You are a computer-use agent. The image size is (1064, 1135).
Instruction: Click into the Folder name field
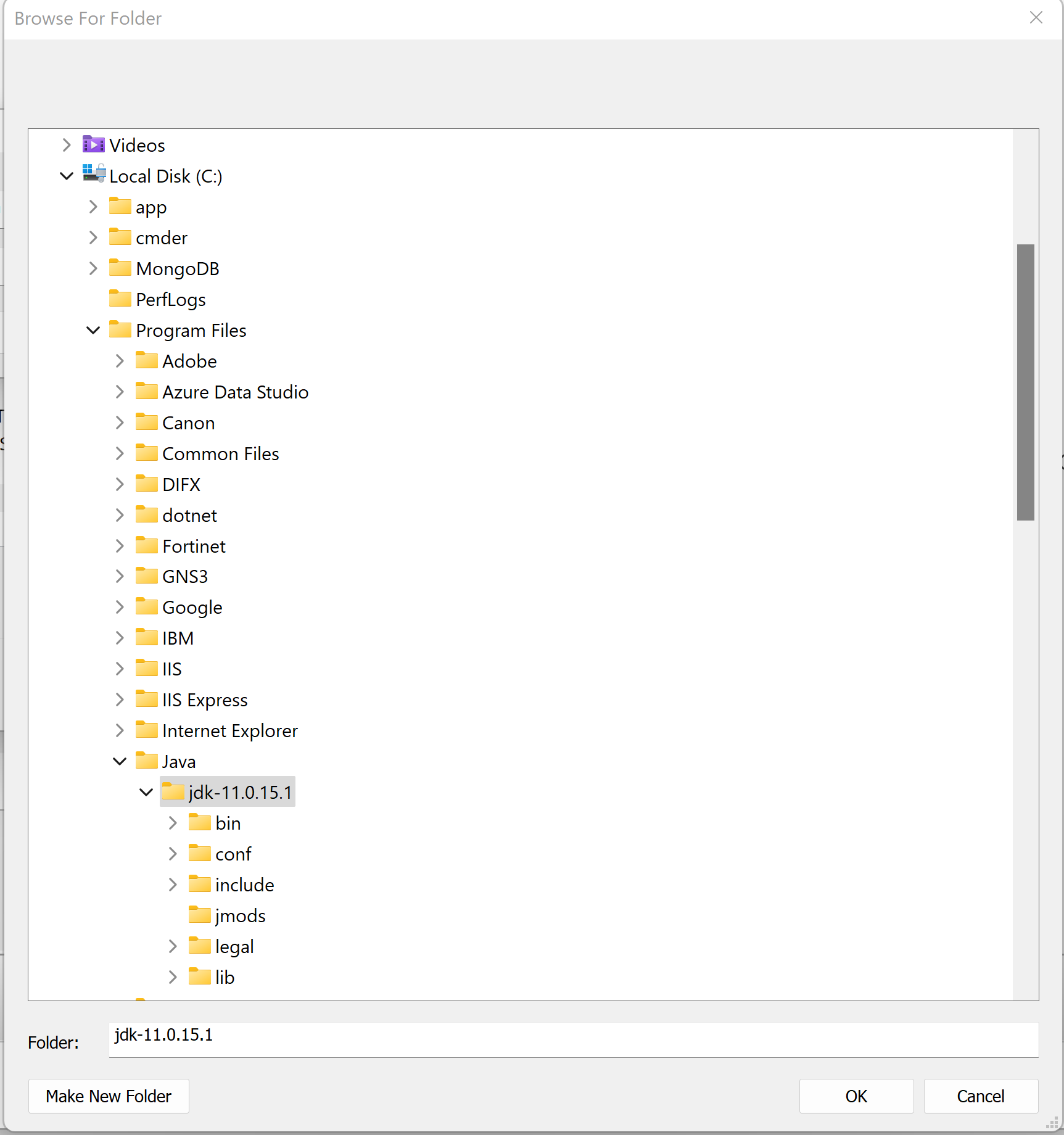pyautogui.click(x=573, y=1040)
